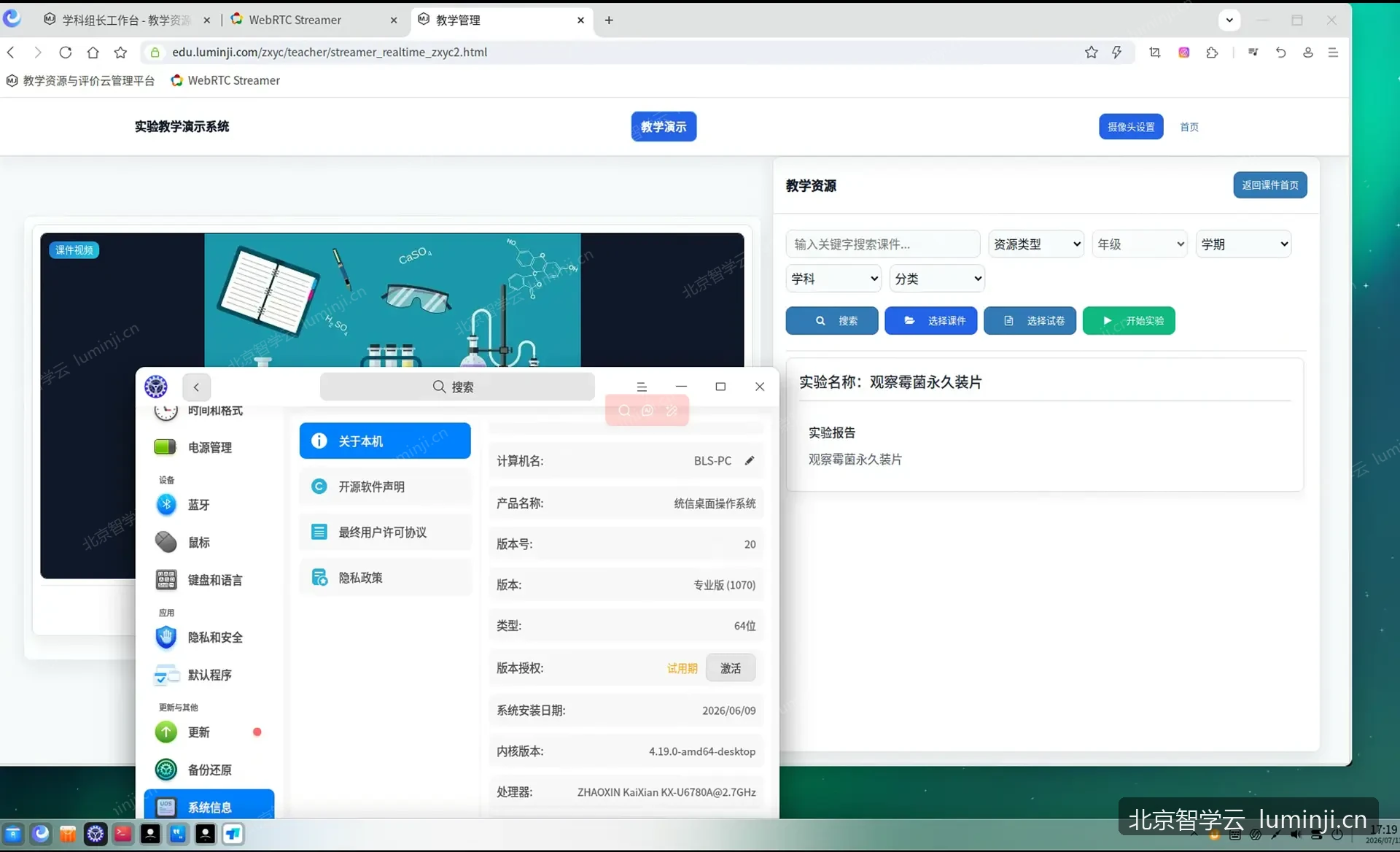Select 最终用户许可协议 in the settings list

385,532
